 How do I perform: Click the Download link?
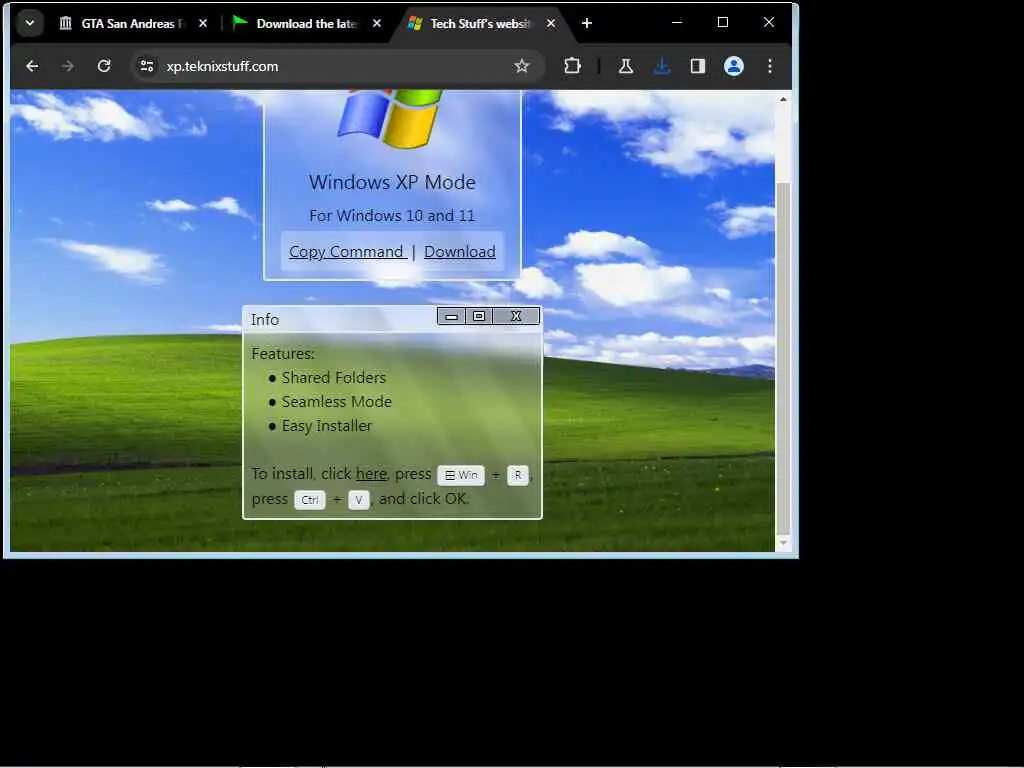460,251
